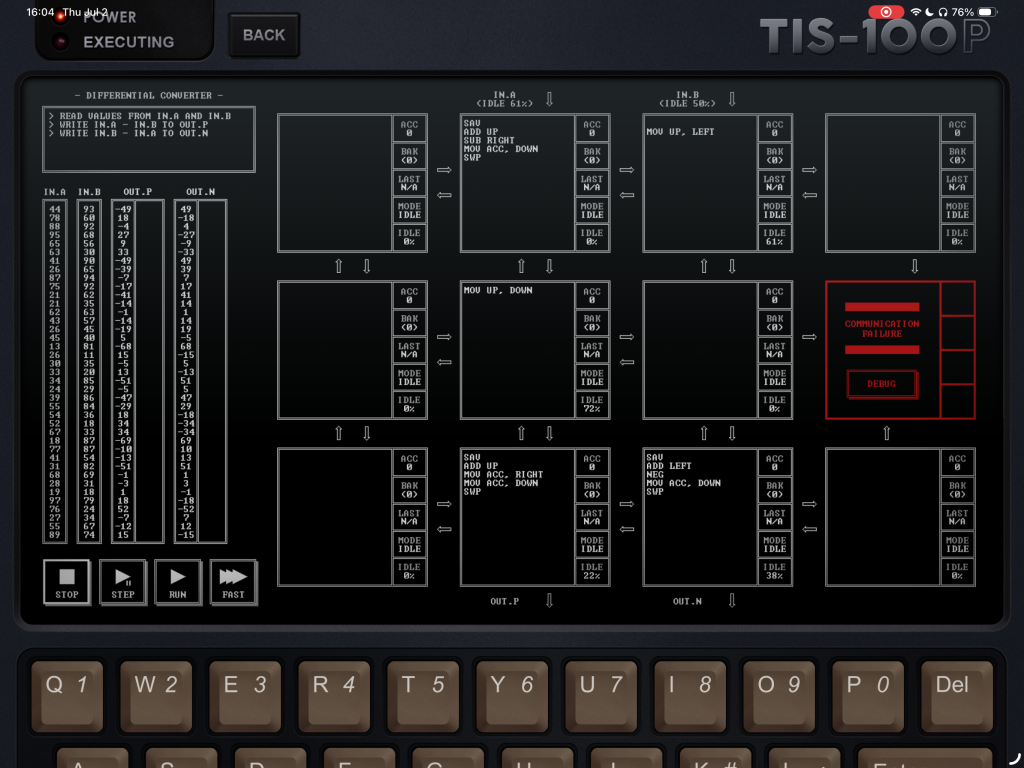Click the STOP playback button
This screenshot has height=768, width=1024.
(x=67, y=581)
